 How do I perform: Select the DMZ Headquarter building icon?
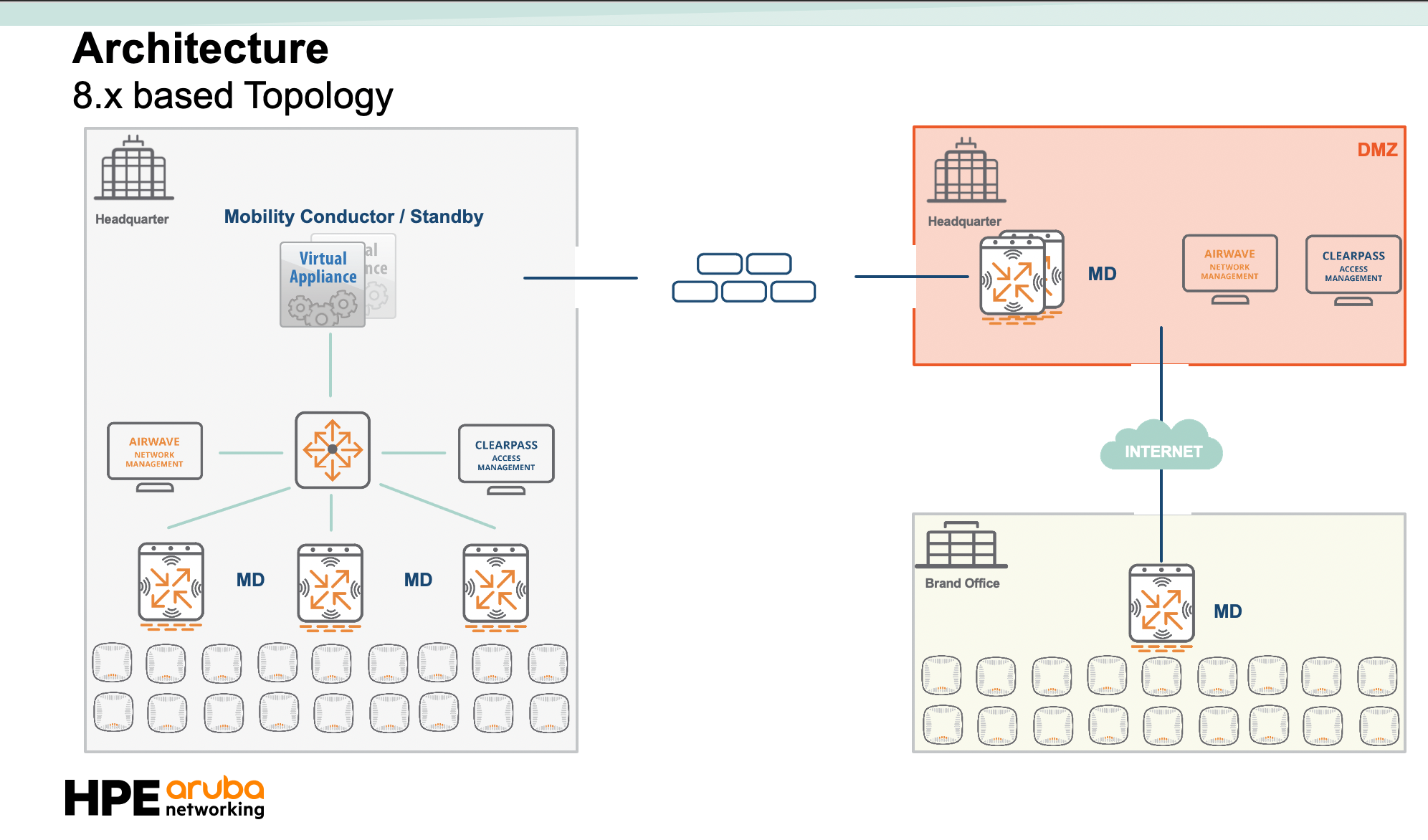coord(966,170)
